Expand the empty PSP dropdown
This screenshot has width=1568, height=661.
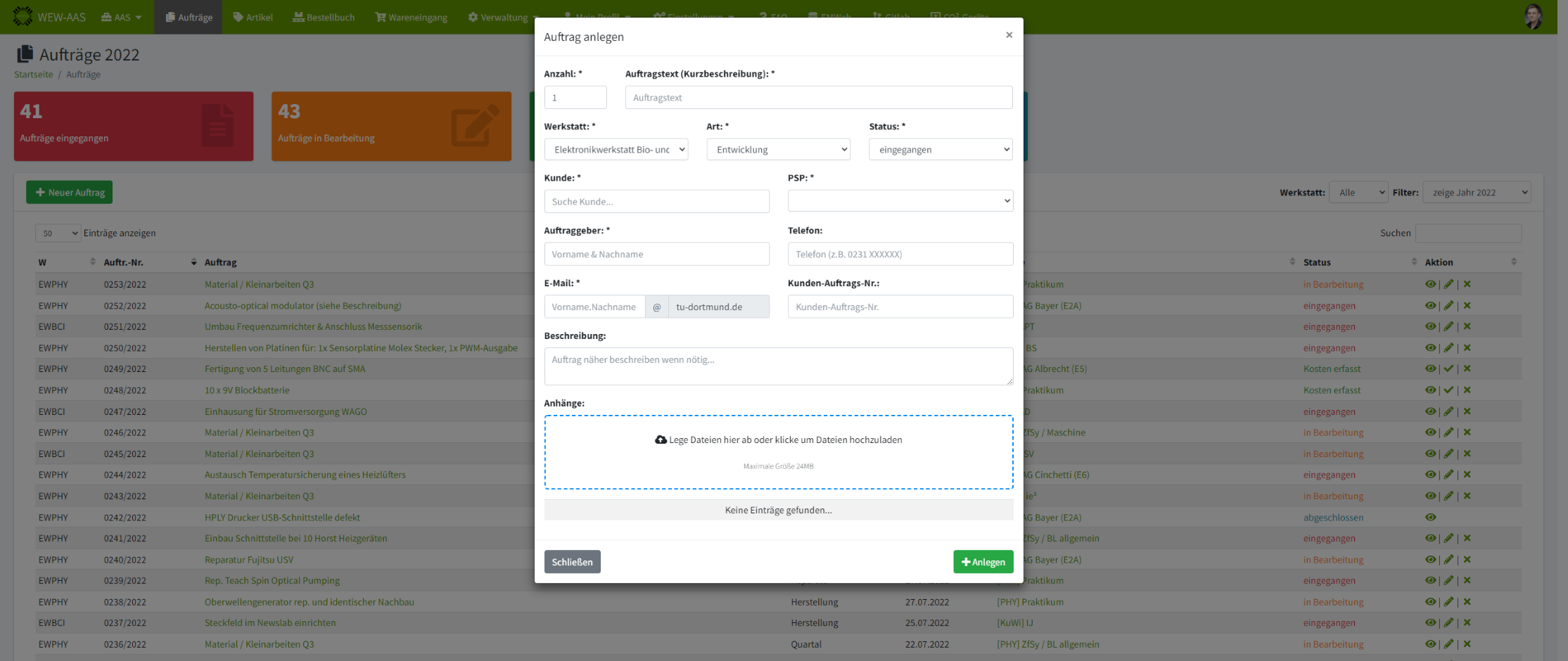pos(900,201)
